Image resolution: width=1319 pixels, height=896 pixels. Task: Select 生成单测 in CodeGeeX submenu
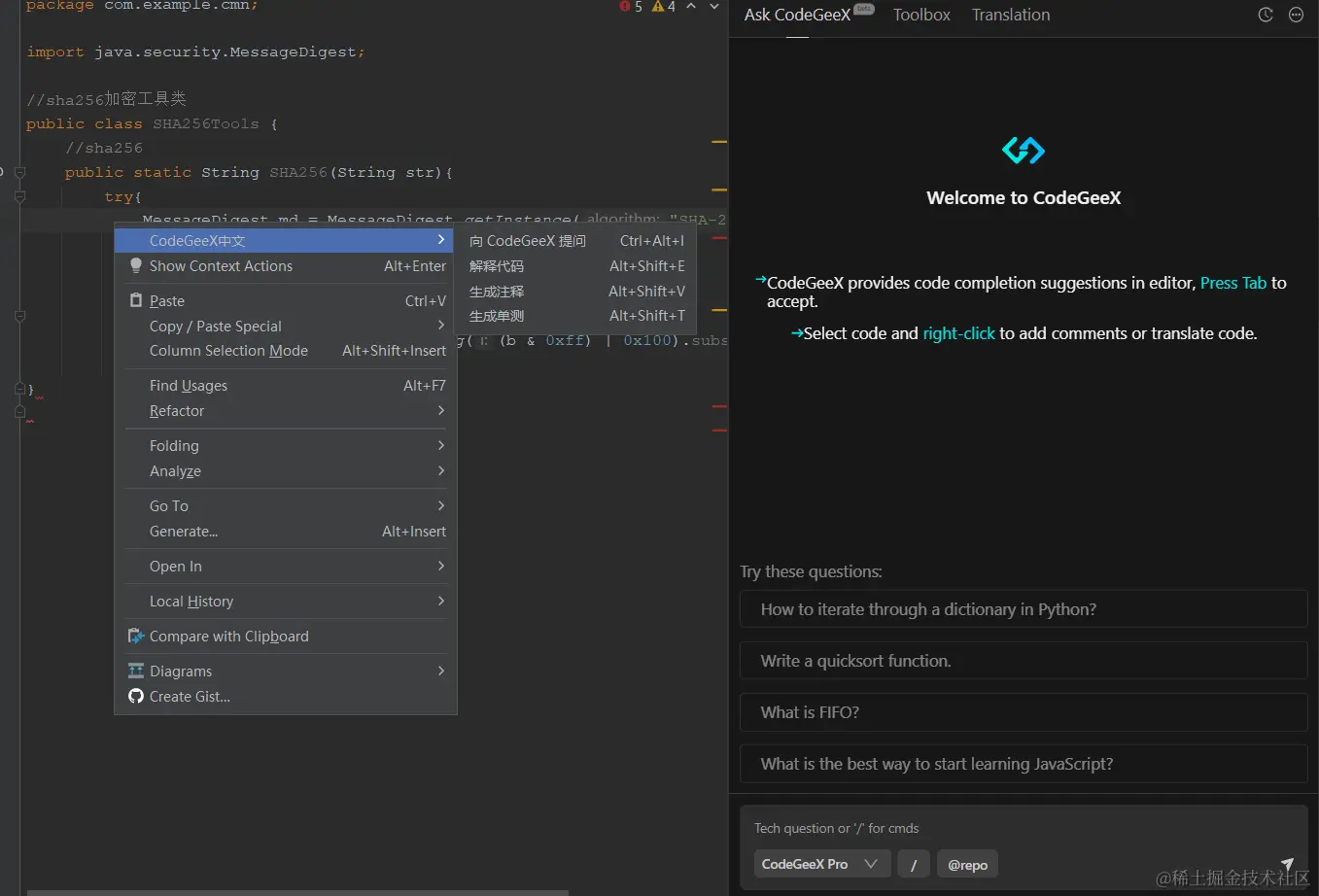click(x=576, y=315)
